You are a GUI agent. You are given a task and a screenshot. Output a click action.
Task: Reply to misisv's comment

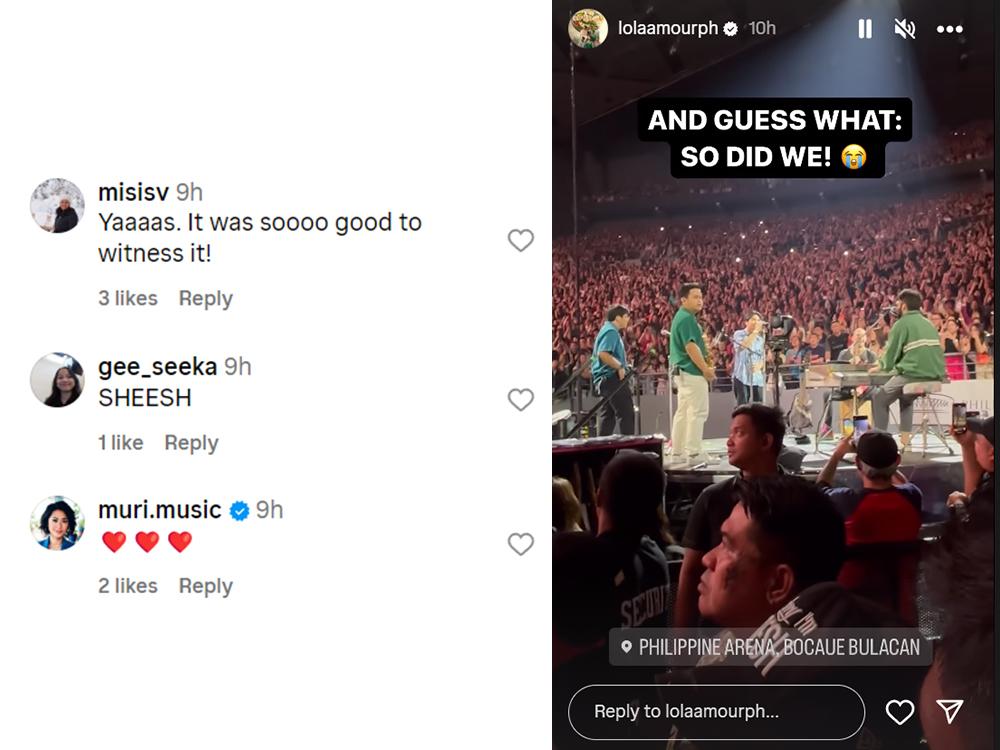(205, 298)
